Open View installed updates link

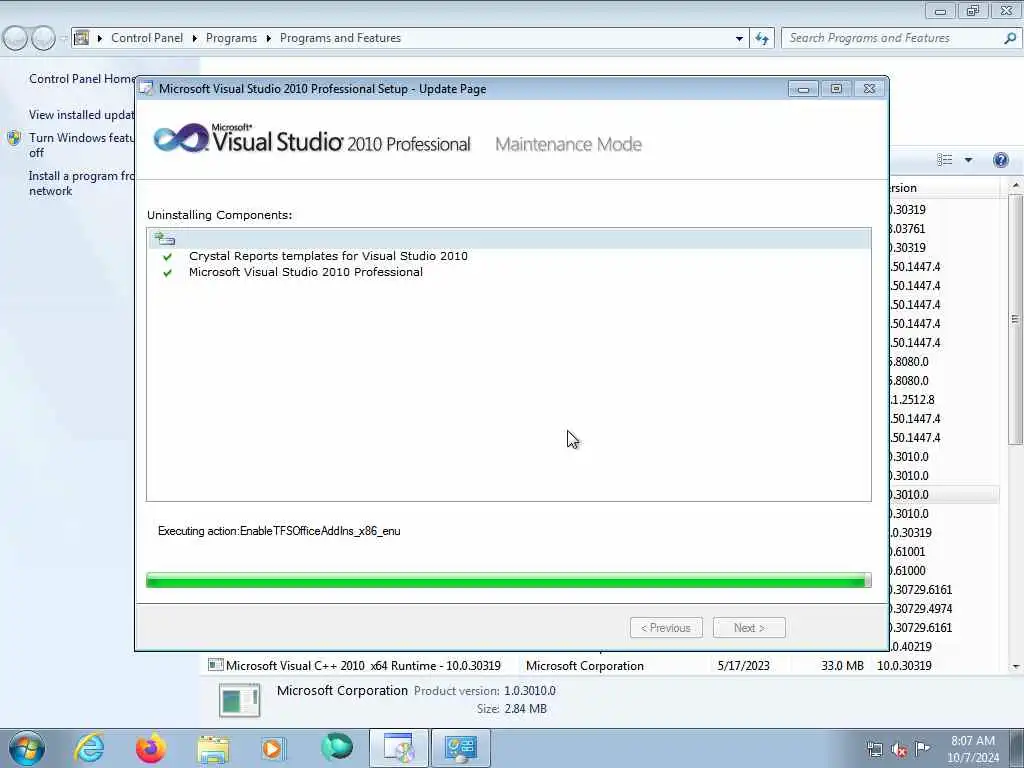(82, 115)
